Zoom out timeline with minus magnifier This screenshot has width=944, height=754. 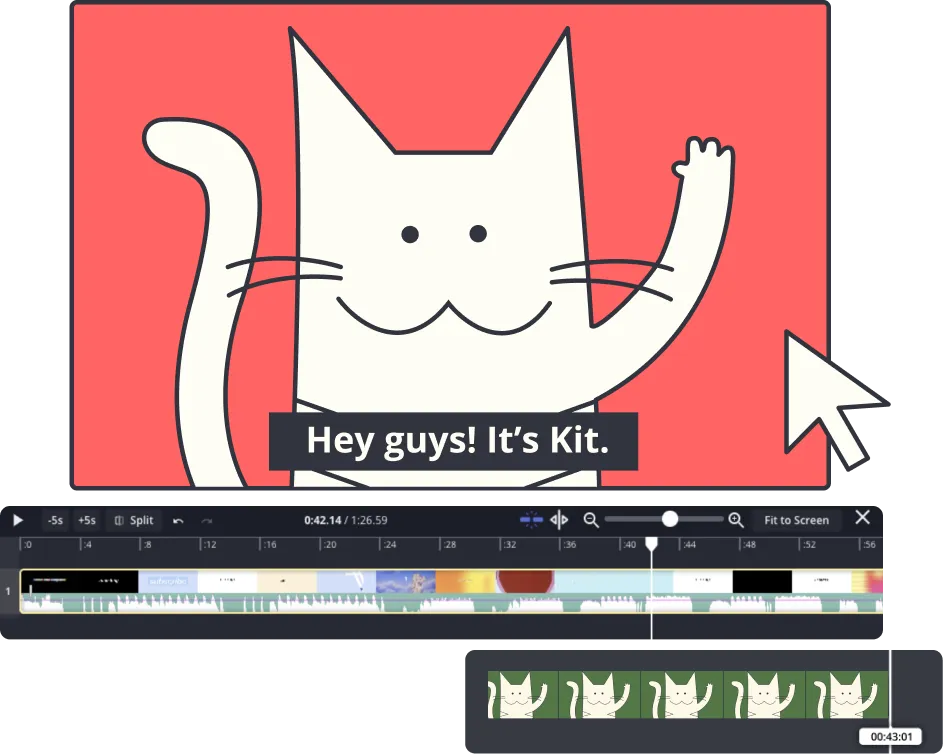591,519
